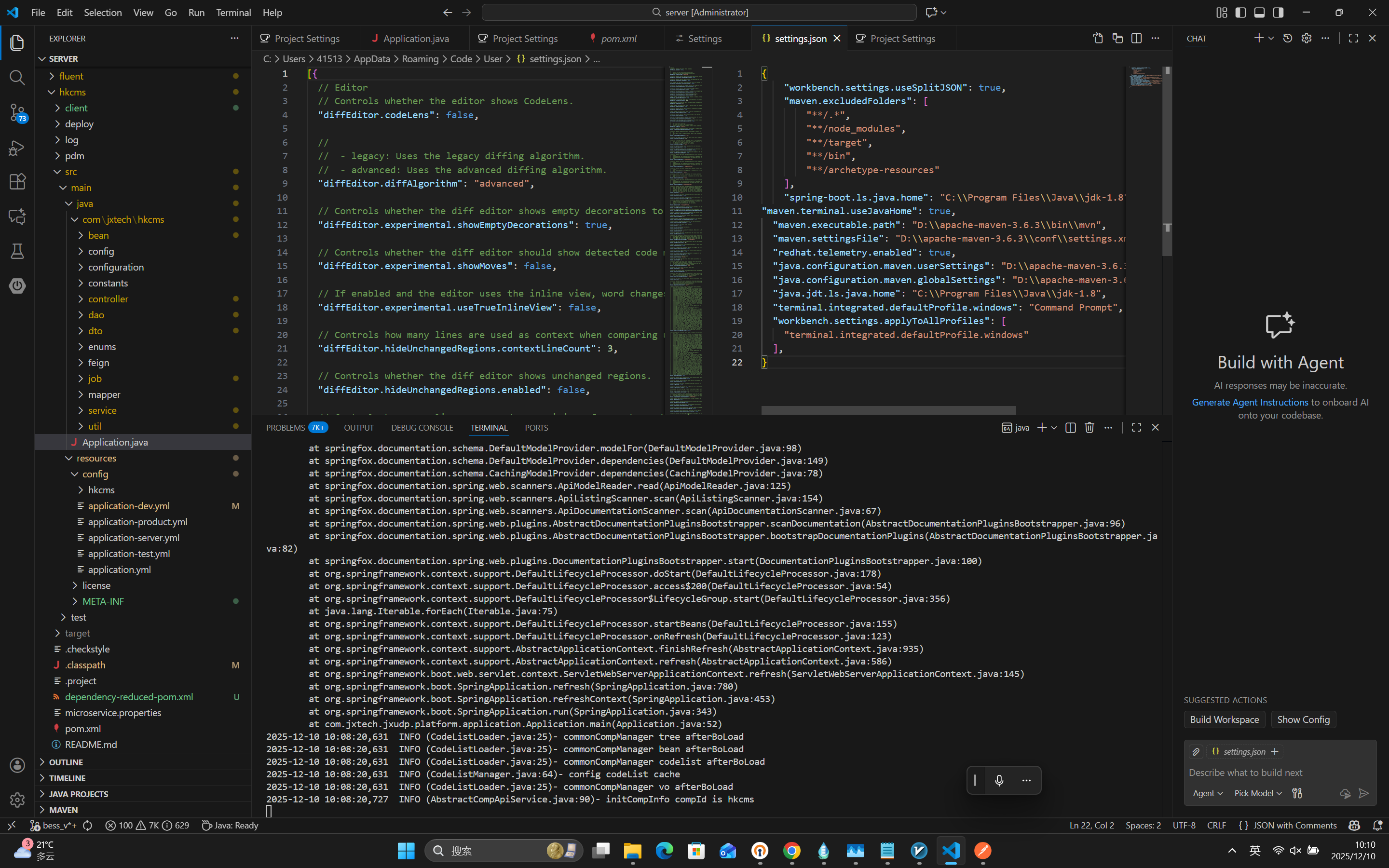Screen dimensions: 1389x868
Task: Click the left editor minimap
Action: point(685,230)
